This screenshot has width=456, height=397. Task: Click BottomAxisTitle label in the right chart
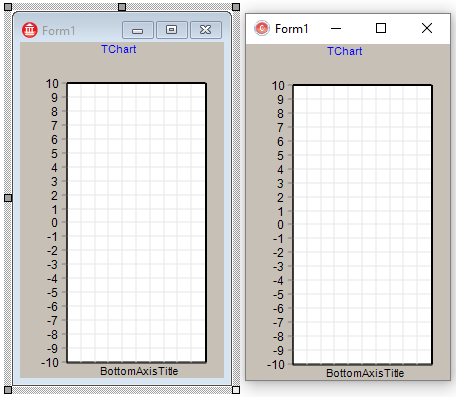click(365, 373)
